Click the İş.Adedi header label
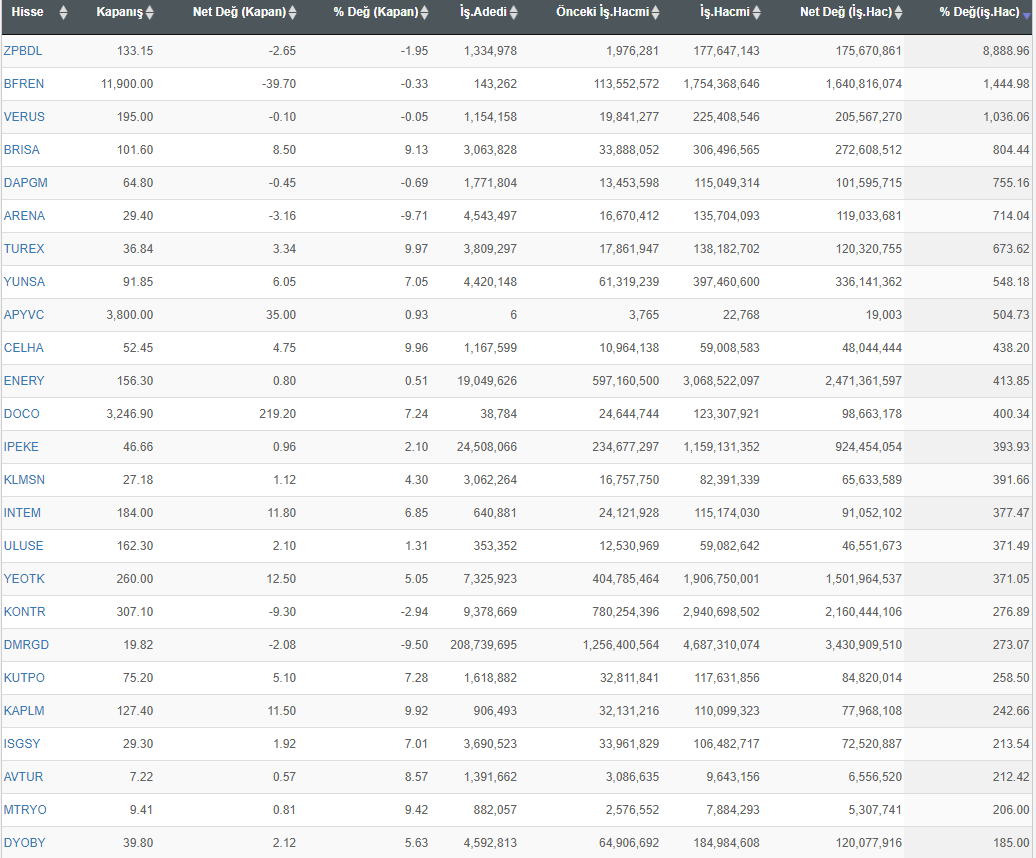 click(484, 12)
